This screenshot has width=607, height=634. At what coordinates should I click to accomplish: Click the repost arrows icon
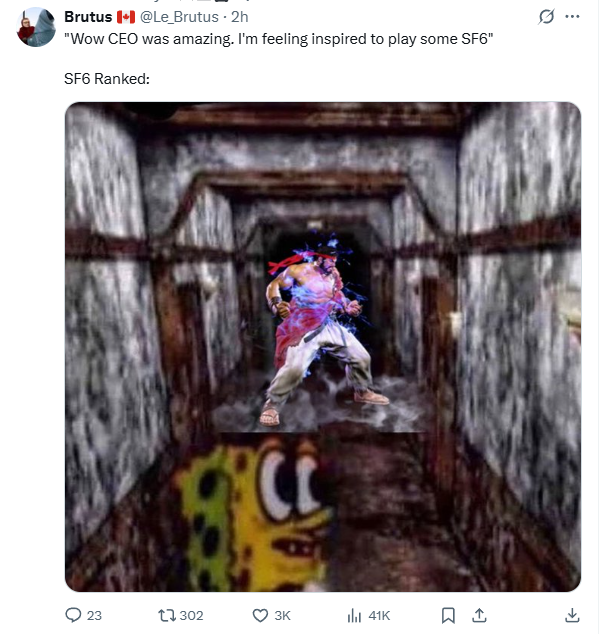pos(167,615)
